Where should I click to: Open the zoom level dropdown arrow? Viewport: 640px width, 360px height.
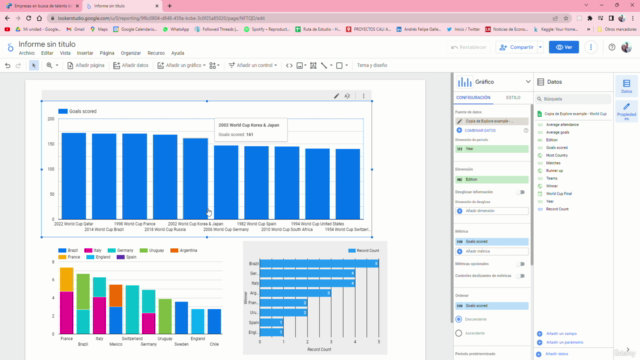click(57, 65)
